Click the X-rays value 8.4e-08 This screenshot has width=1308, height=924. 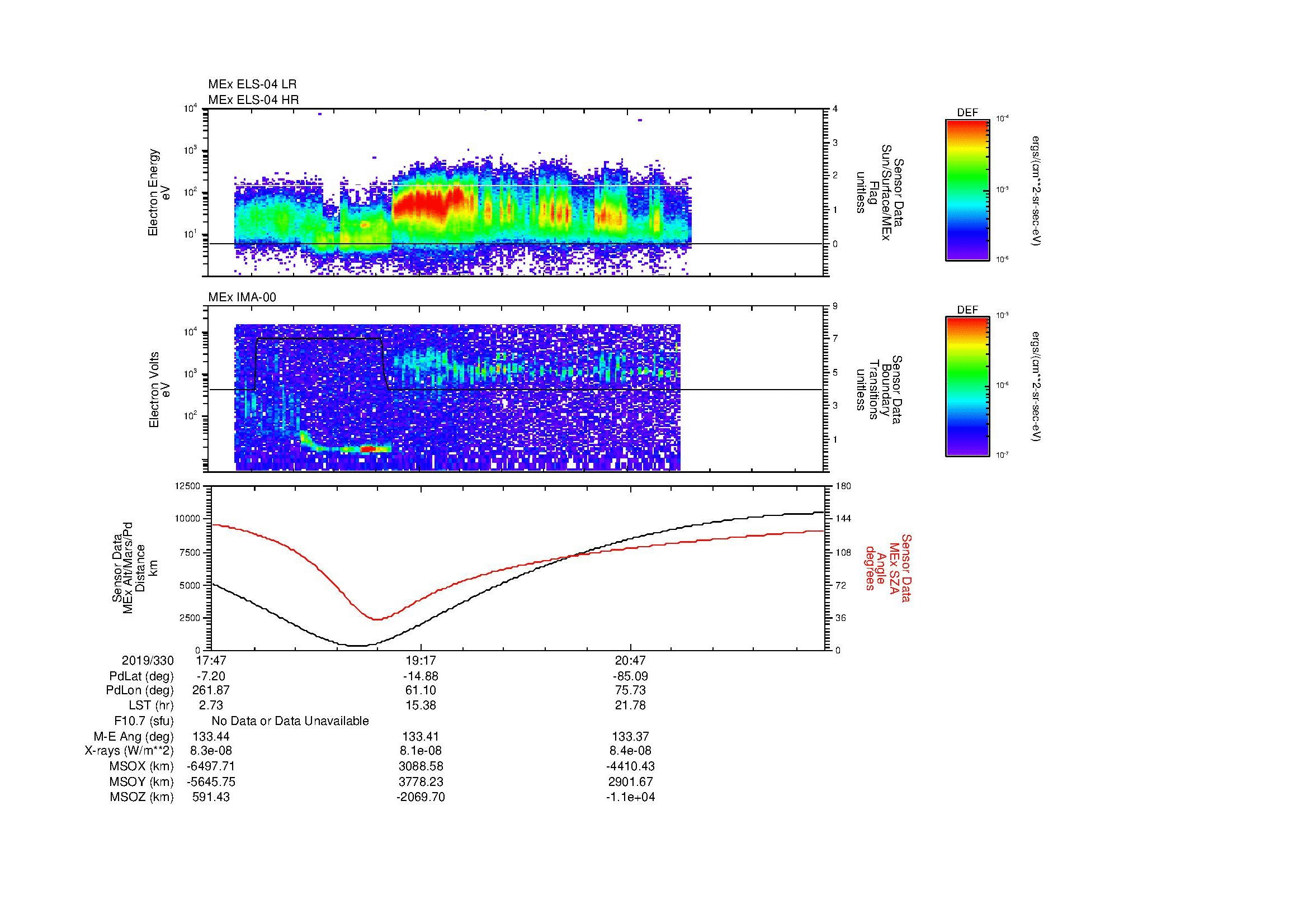coord(631,751)
